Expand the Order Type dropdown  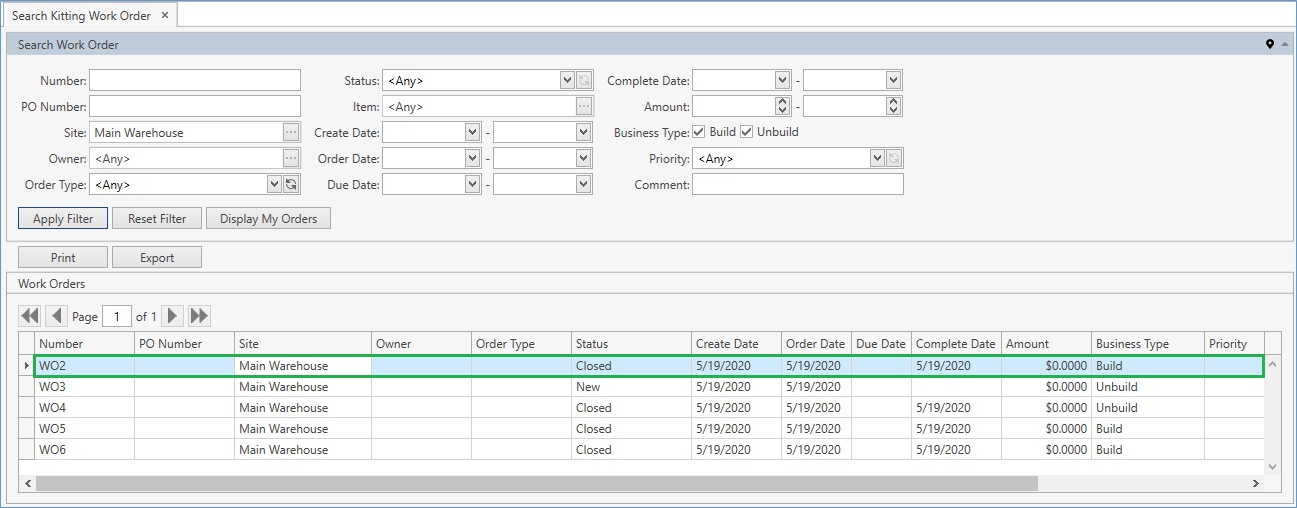click(x=274, y=184)
